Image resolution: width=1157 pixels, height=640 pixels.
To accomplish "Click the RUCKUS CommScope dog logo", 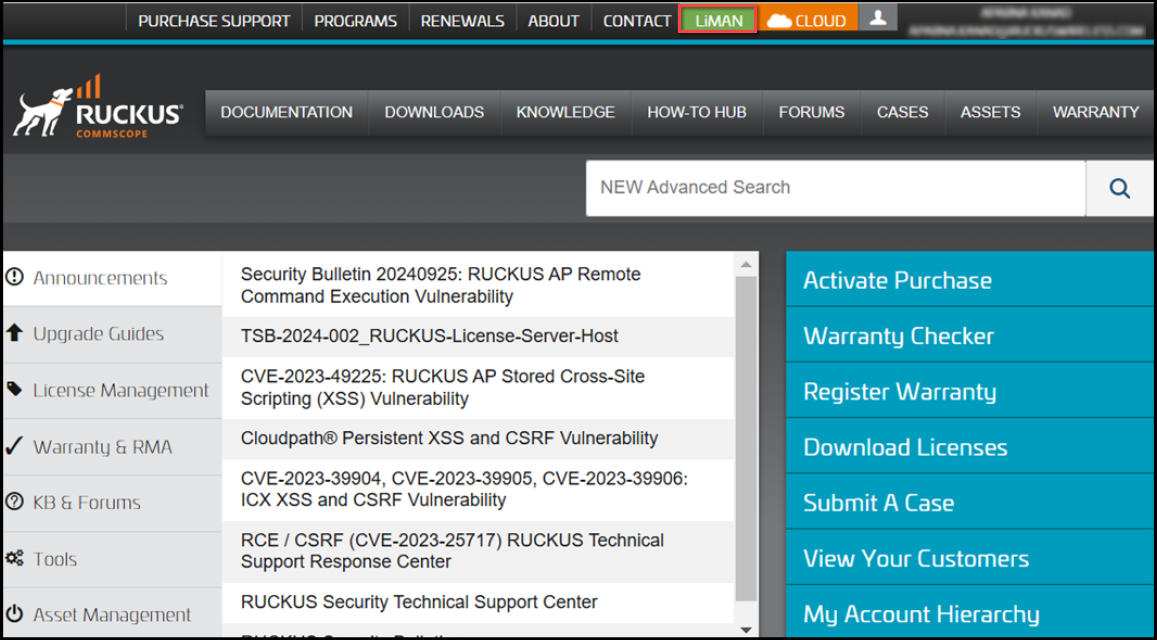I will (98, 106).
